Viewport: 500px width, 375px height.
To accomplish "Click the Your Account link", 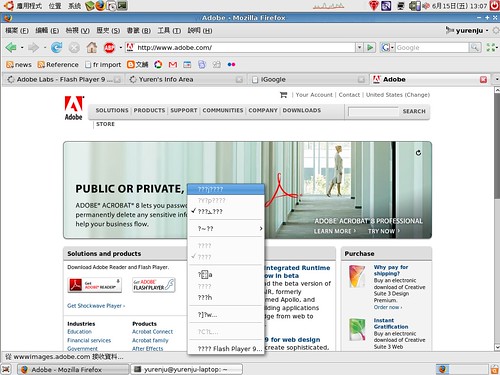I will [314, 95].
